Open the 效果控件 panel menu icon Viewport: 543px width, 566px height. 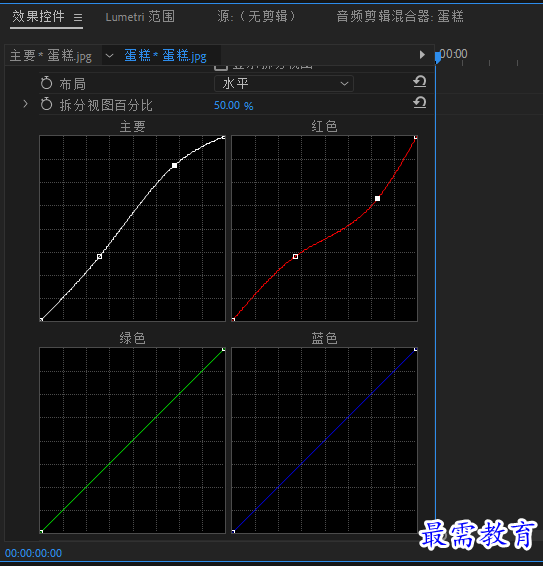[78, 17]
